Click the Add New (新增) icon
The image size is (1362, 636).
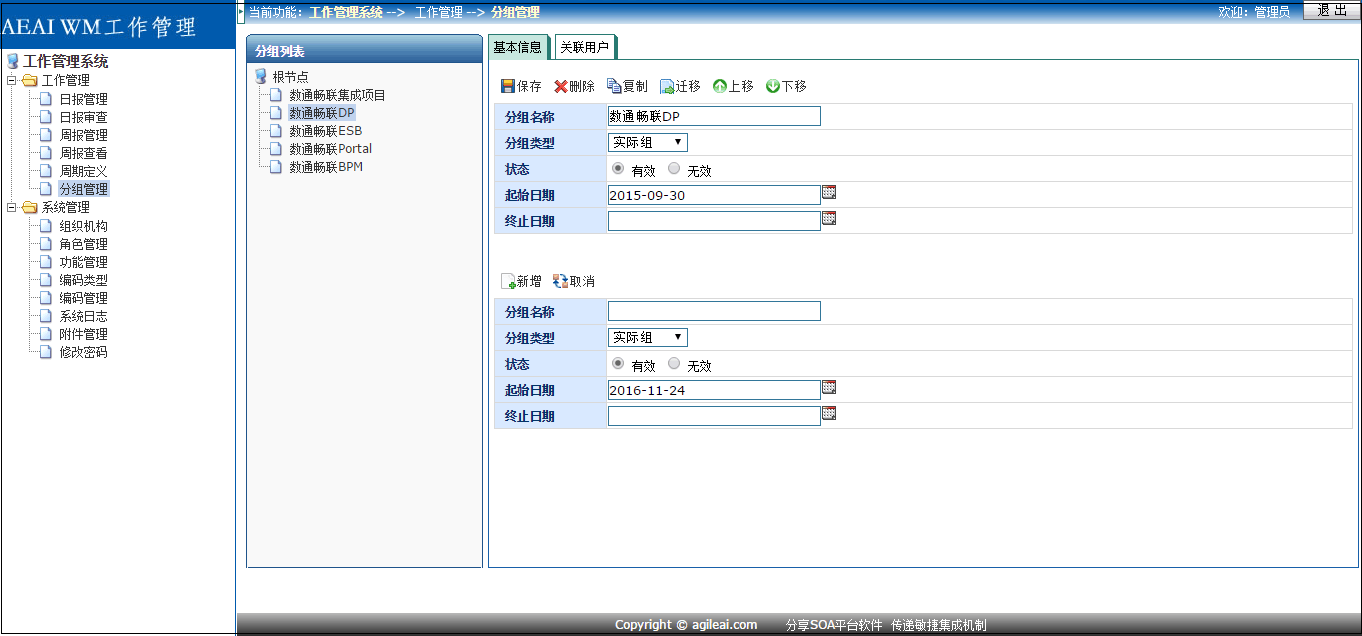[x=508, y=282]
